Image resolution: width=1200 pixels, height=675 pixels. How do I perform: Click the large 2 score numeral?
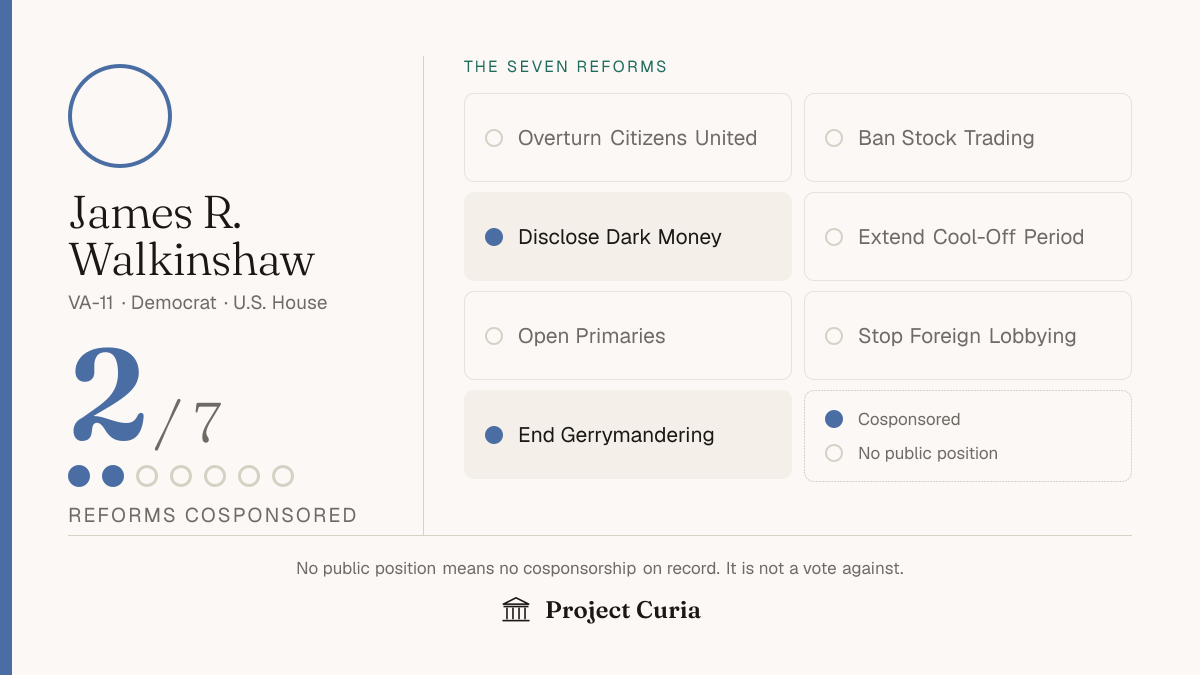tap(108, 396)
